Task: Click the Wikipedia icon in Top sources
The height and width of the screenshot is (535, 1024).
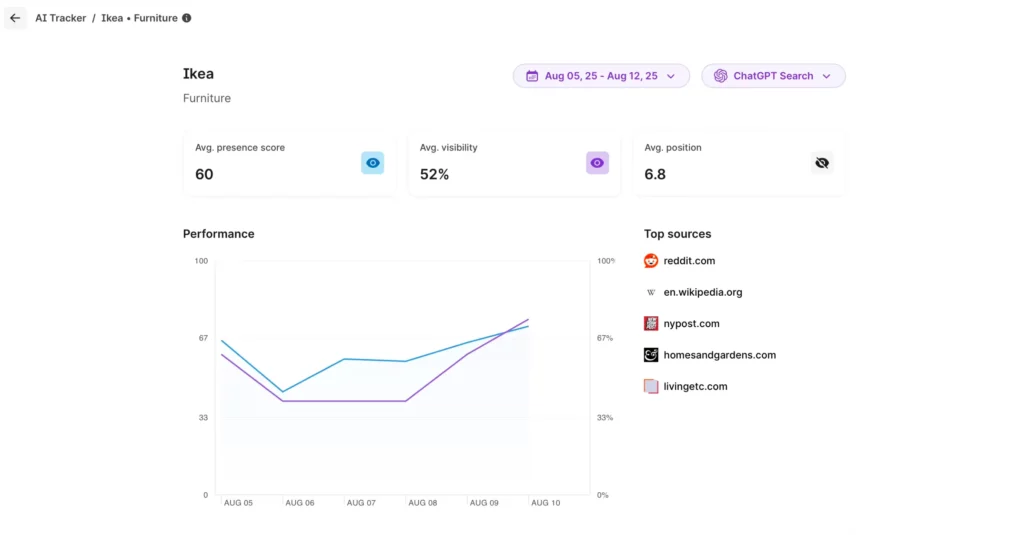Action: [x=651, y=292]
